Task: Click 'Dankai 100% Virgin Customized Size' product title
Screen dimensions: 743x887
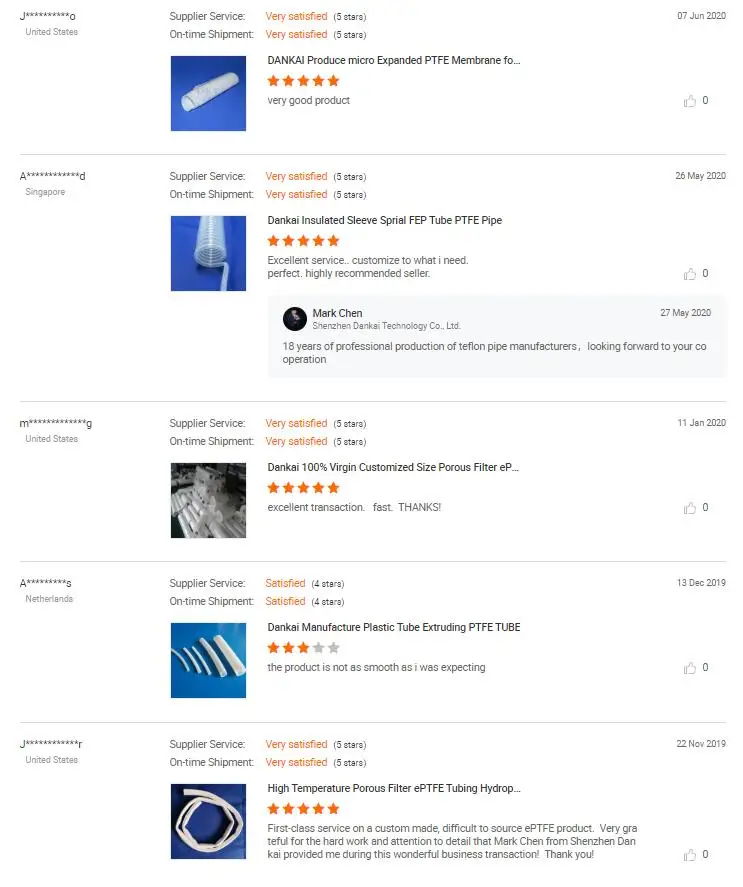Action: pyautogui.click(x=394, y=467)
